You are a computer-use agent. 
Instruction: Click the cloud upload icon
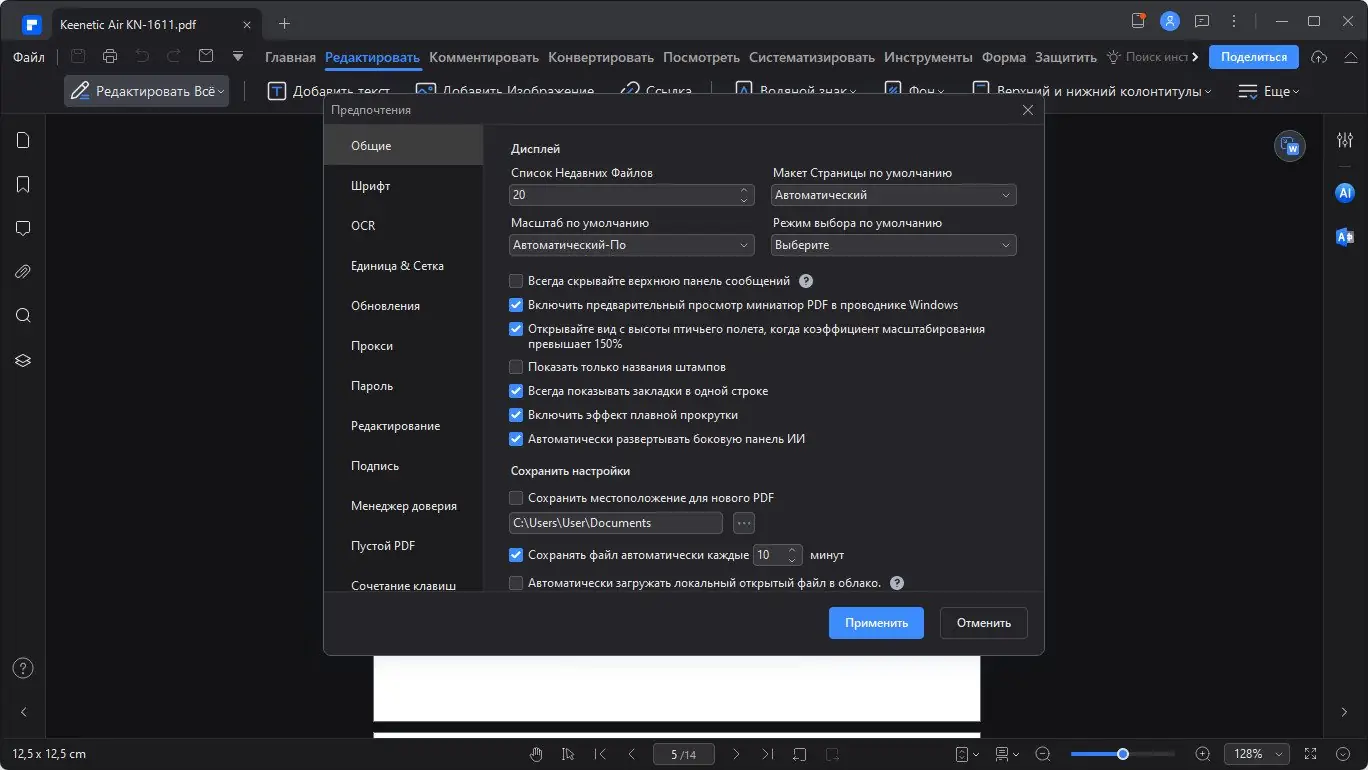click(x=1319, y=57)
